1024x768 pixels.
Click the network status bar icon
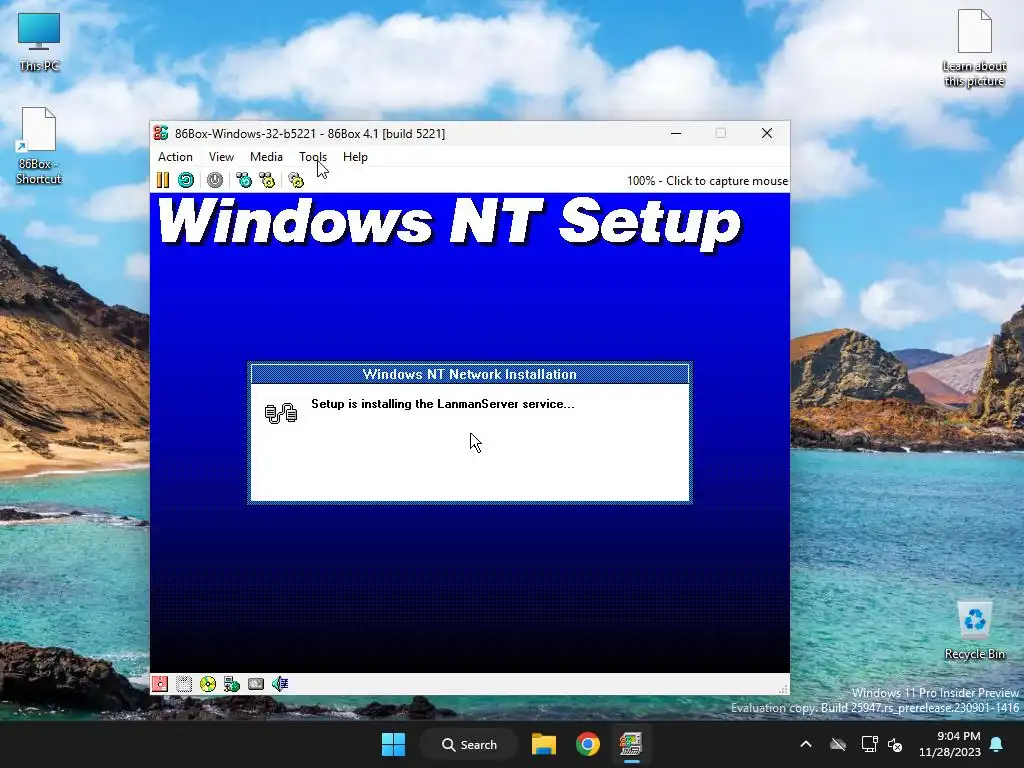232,684
